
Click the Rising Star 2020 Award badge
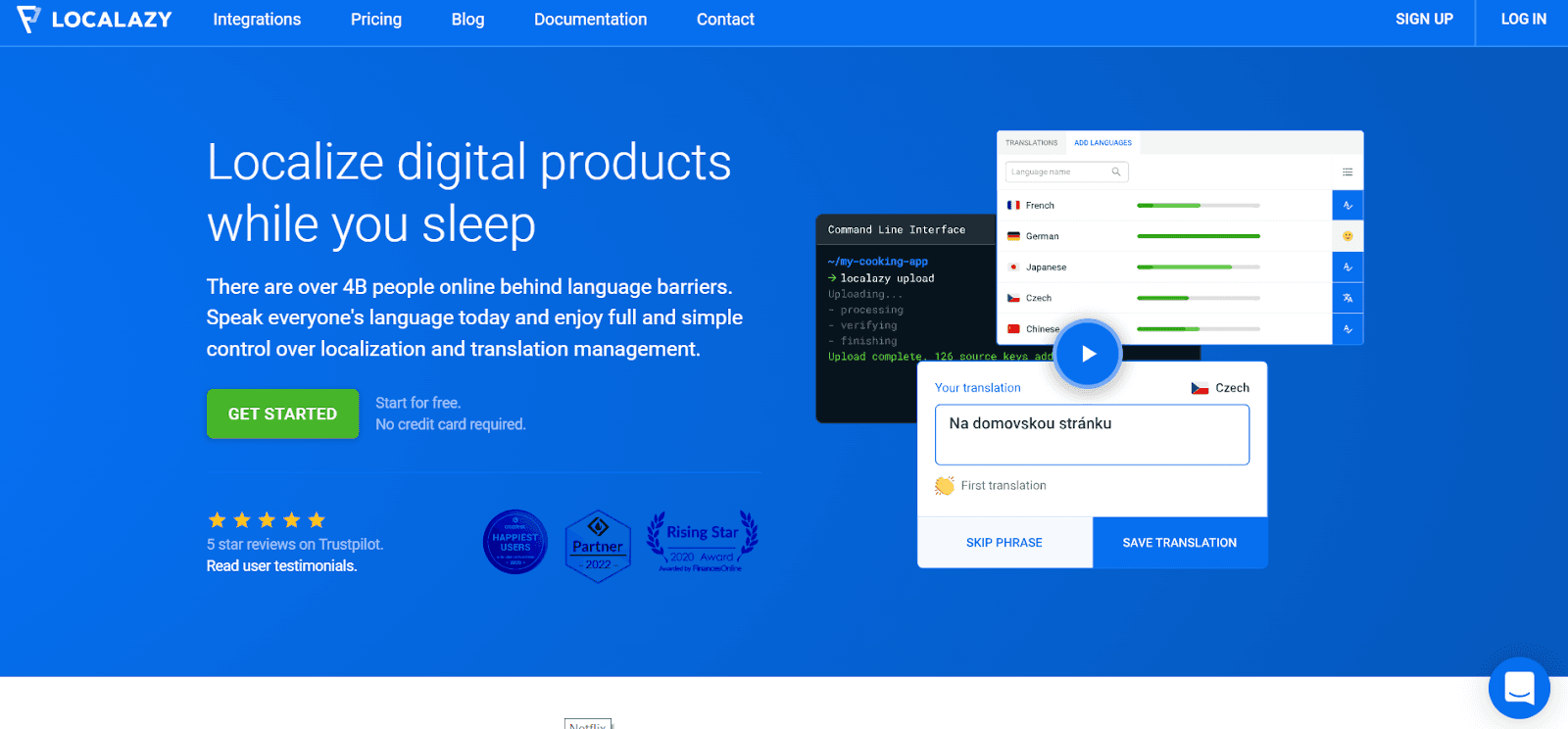(702, 542)
